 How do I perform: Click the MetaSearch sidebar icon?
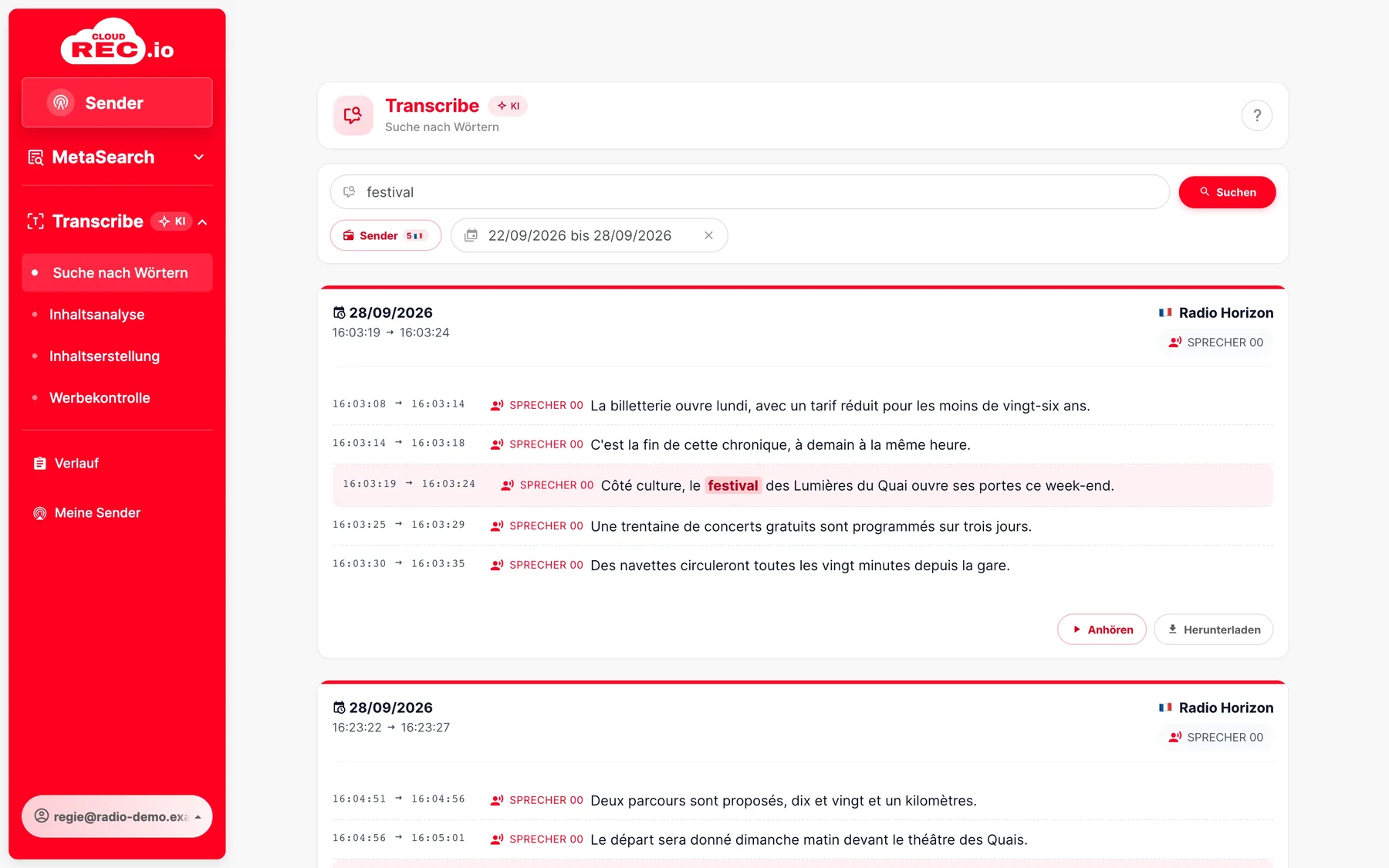[x=35, y=157]
